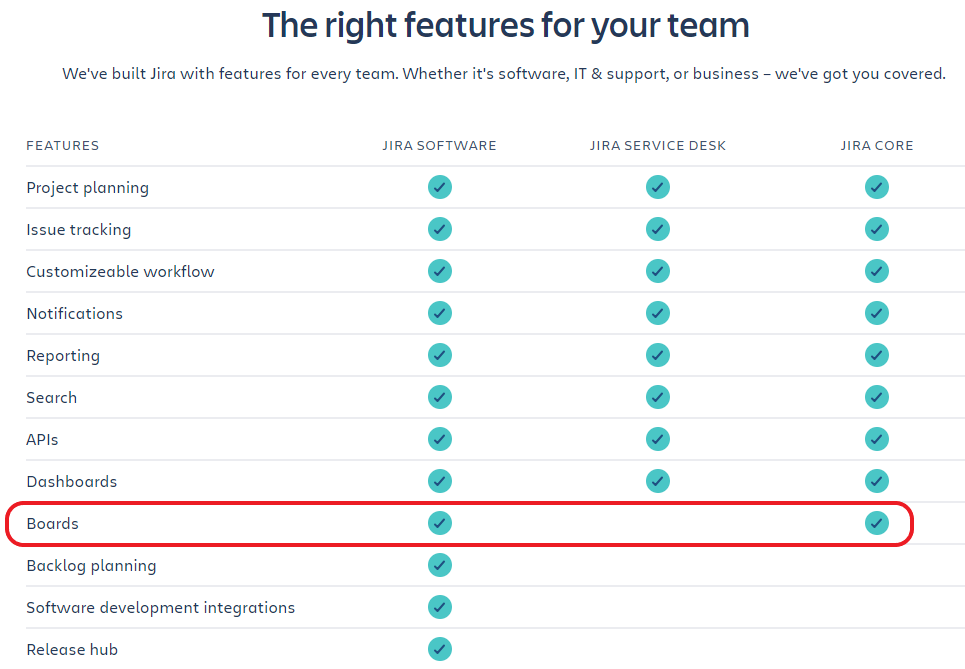Select Jira Software checkmark in Notifications row

(439, 313)
